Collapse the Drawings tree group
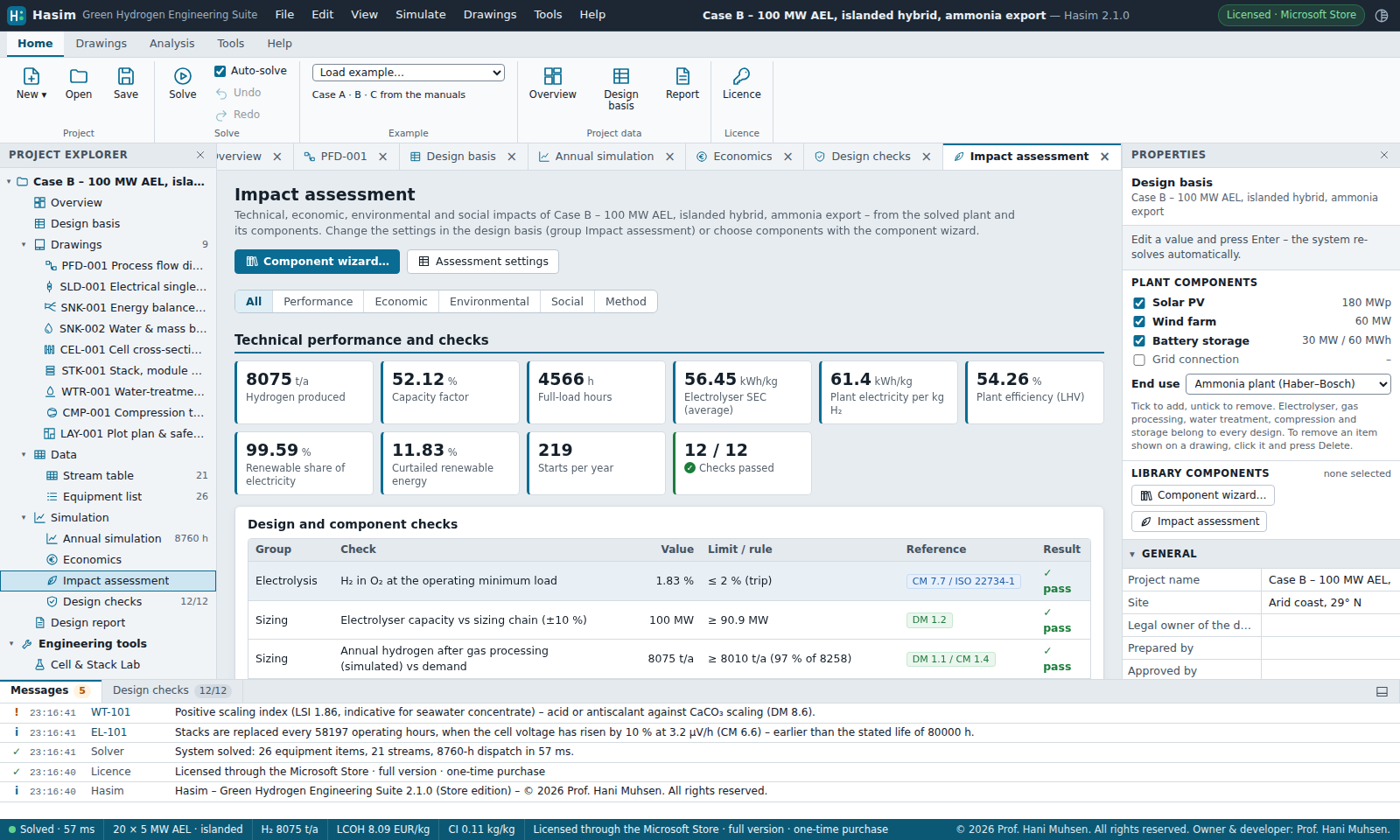 point(24,245)
